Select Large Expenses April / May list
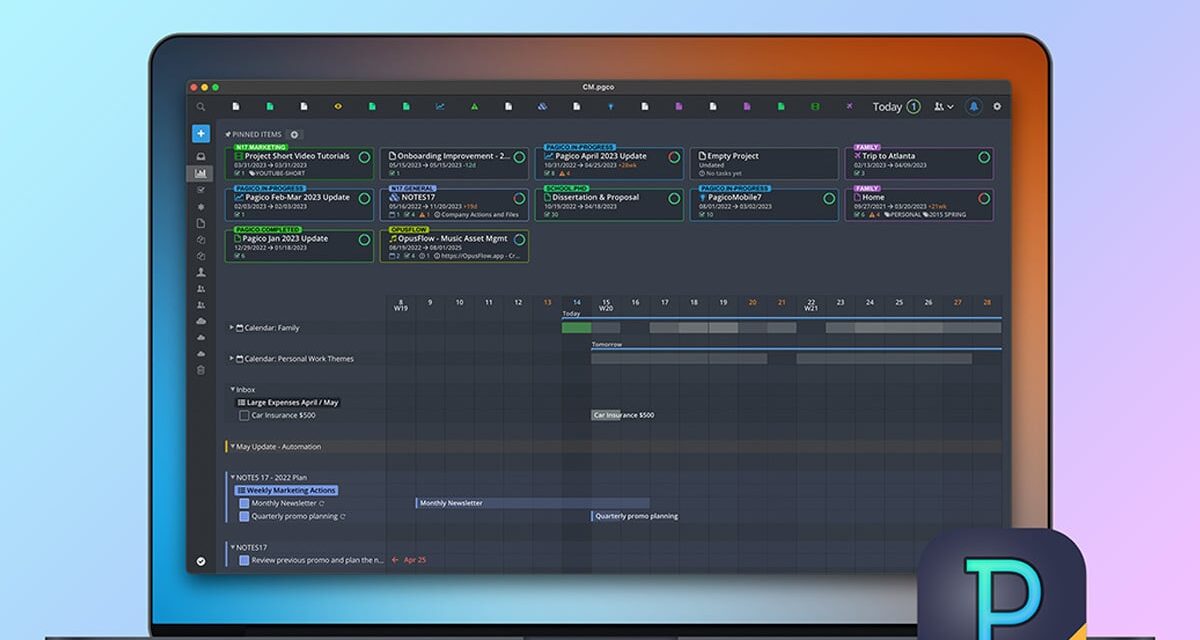Image resolution: width=1200 pixels, height=640 pixels. [288, 403]
